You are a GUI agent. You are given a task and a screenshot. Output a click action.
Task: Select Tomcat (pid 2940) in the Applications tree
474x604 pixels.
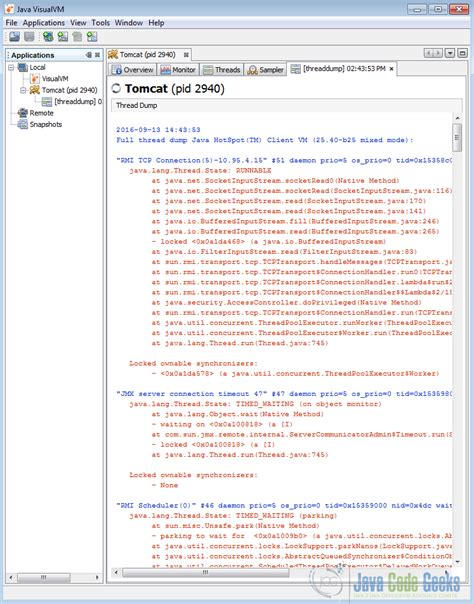(x=64, y=90)
